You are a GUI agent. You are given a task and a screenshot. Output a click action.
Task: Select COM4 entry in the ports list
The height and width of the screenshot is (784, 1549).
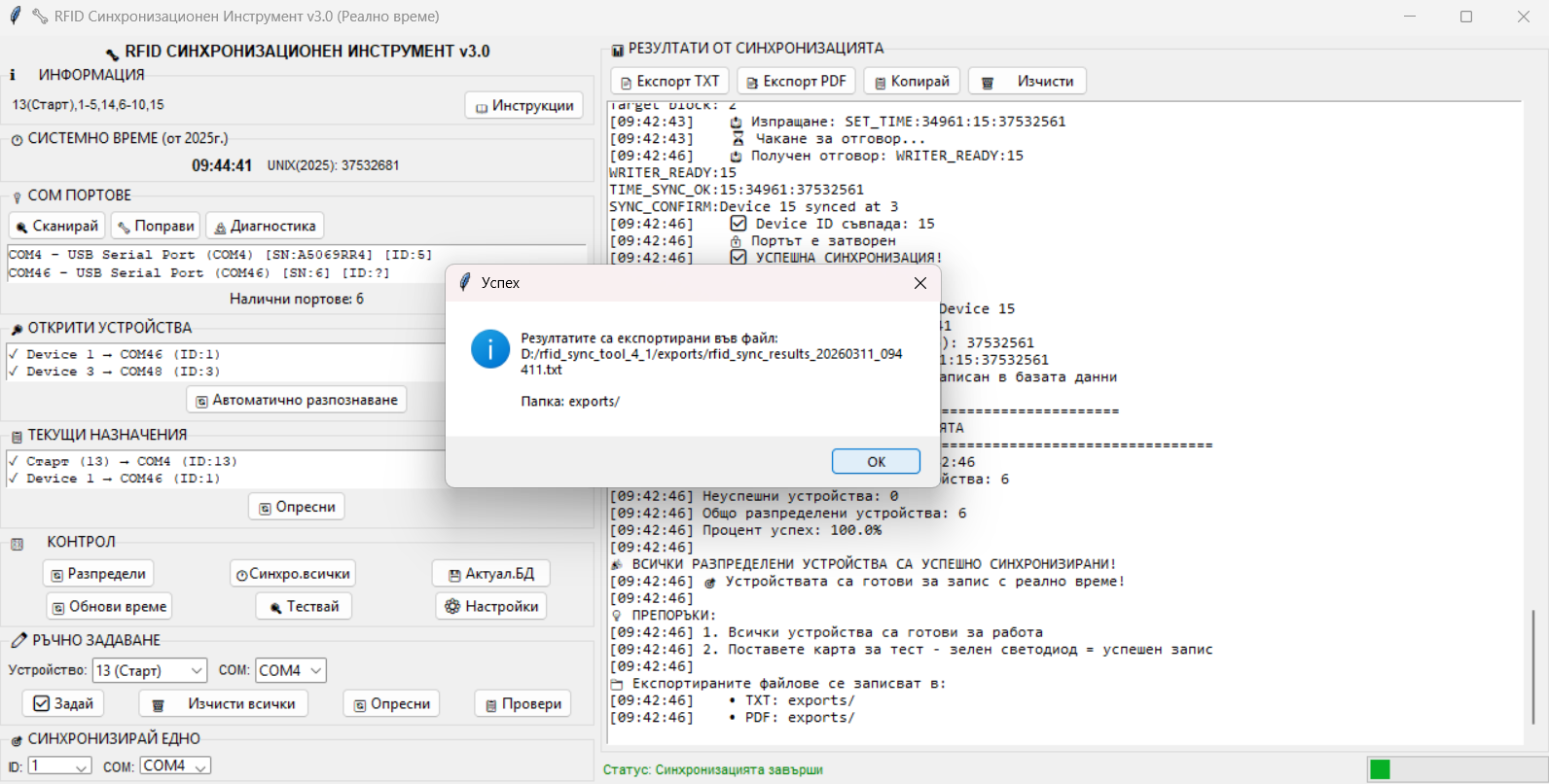[219, 255]
